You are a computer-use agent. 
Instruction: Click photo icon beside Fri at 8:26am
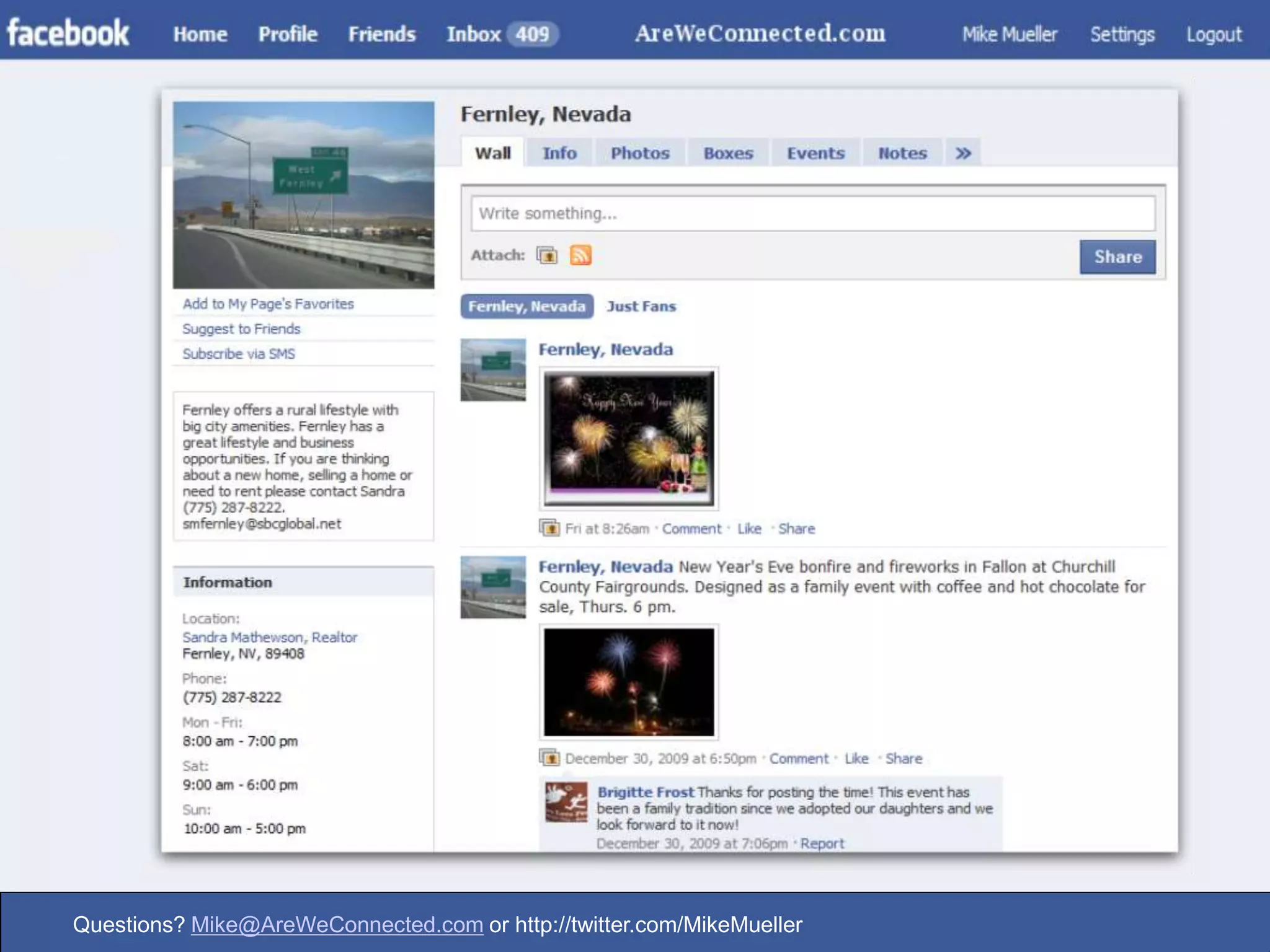click(x=549, y=529)
